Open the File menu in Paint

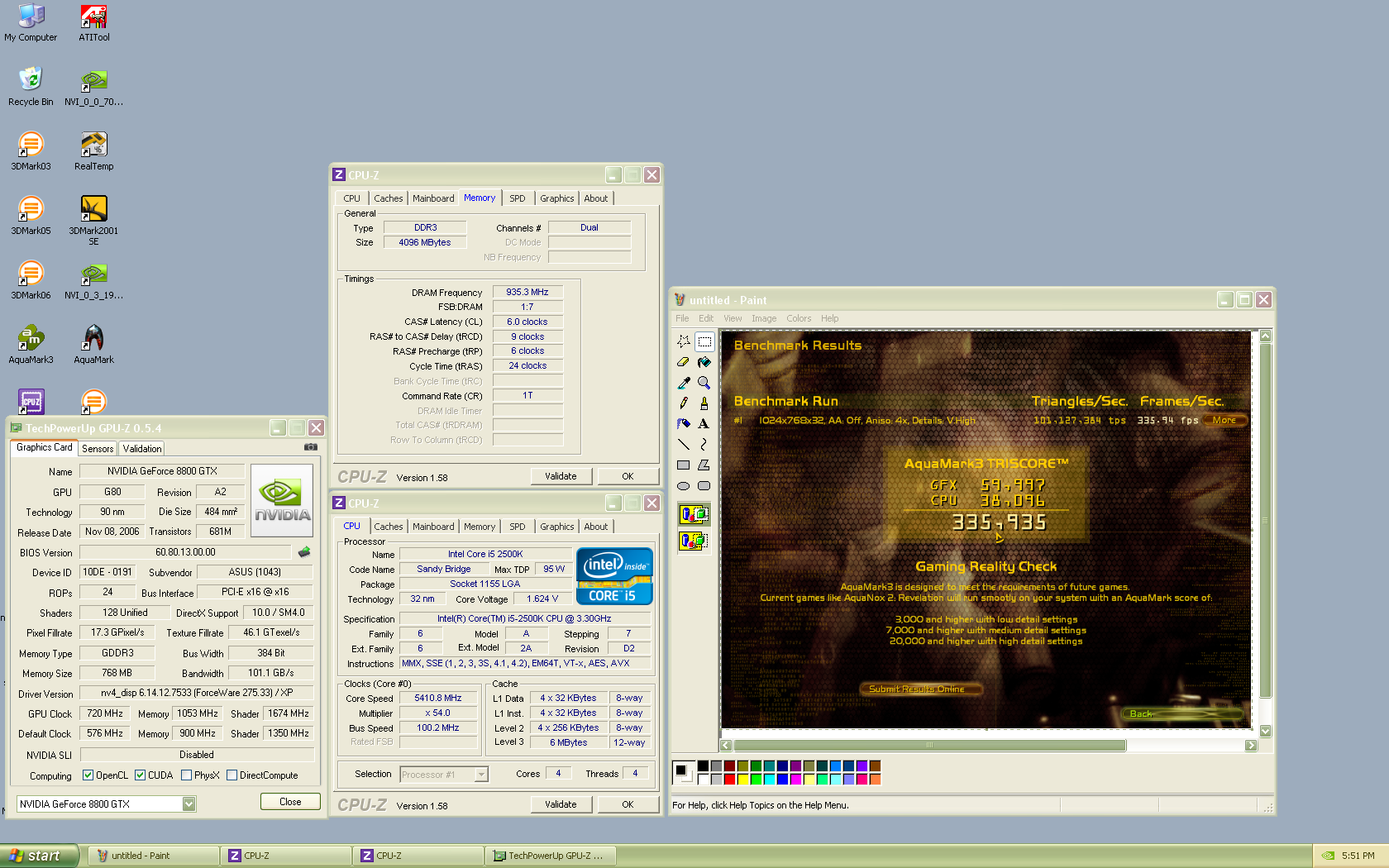[682, 318]
